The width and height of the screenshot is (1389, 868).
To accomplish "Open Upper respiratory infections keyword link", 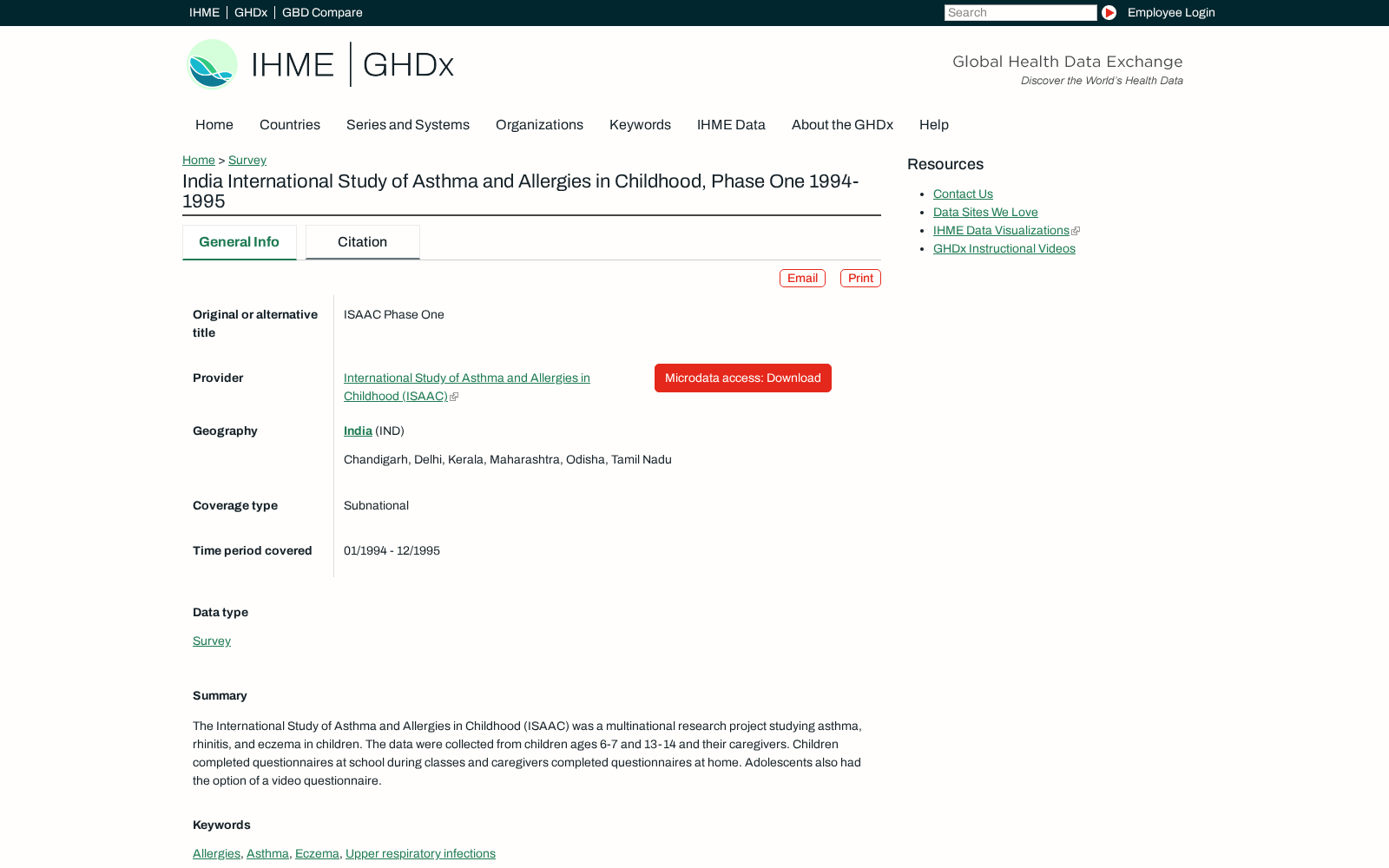I will pos(420,853).
